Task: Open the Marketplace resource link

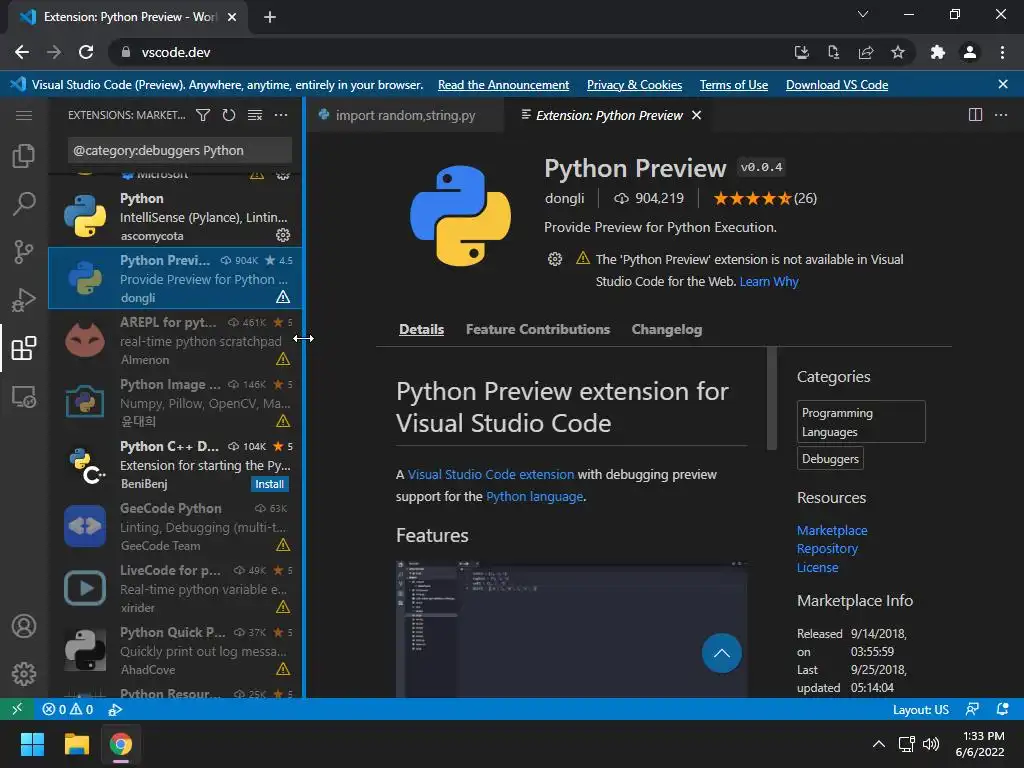Action: click(x=832, y=530)
